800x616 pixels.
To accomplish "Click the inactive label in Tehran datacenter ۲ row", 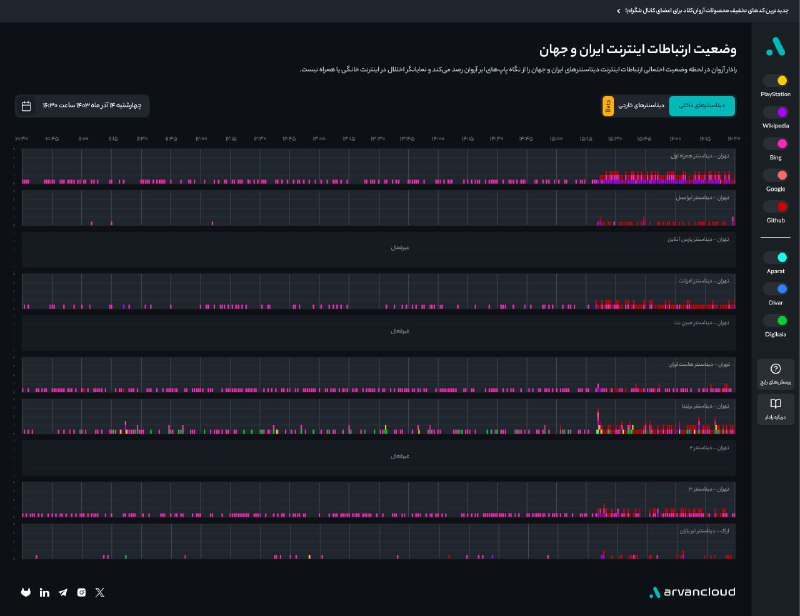I will pos(400,456).
